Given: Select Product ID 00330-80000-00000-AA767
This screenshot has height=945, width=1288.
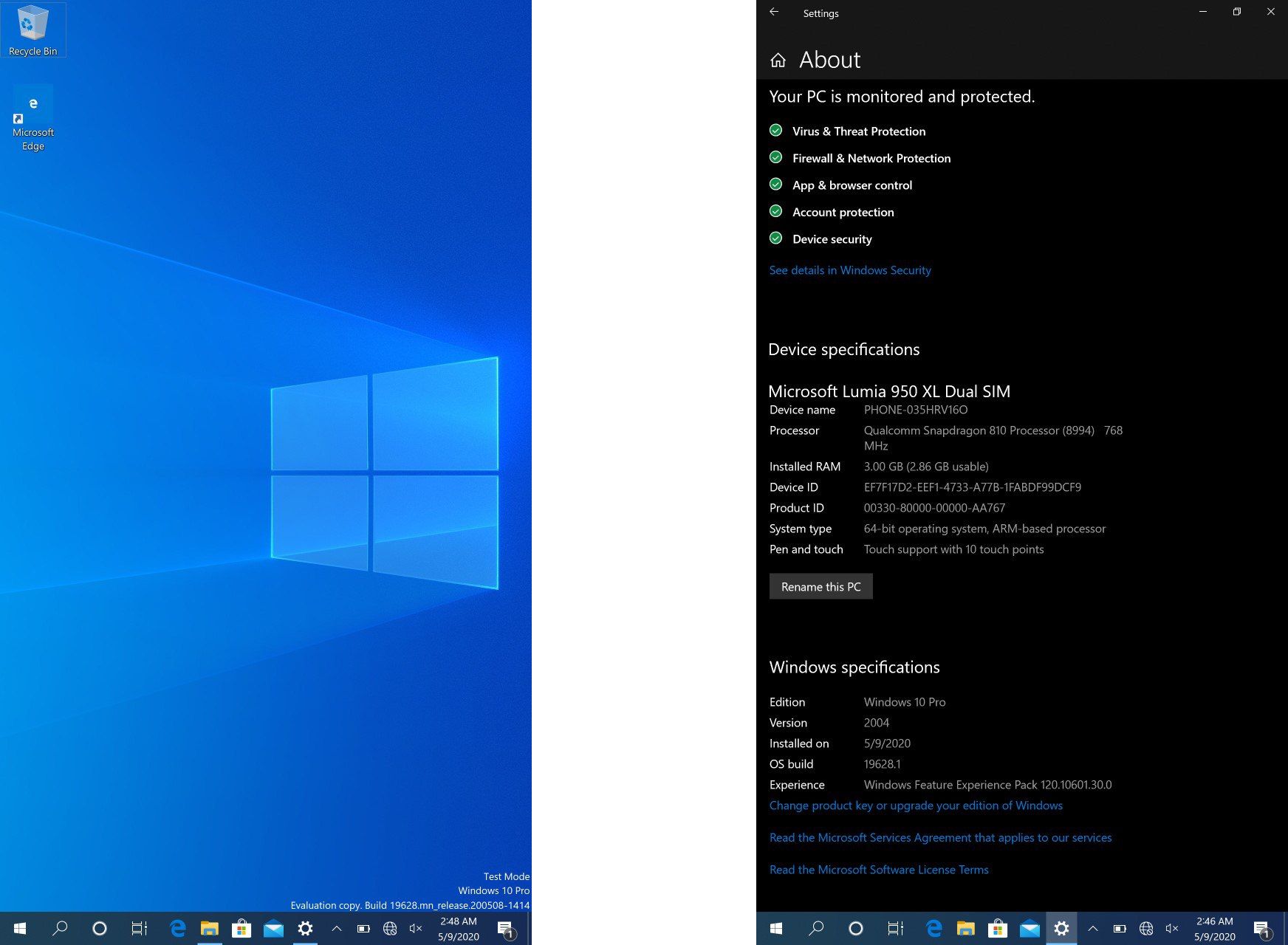Looking at the screenshot, I should pyautogui.click(x=934, y=508).
